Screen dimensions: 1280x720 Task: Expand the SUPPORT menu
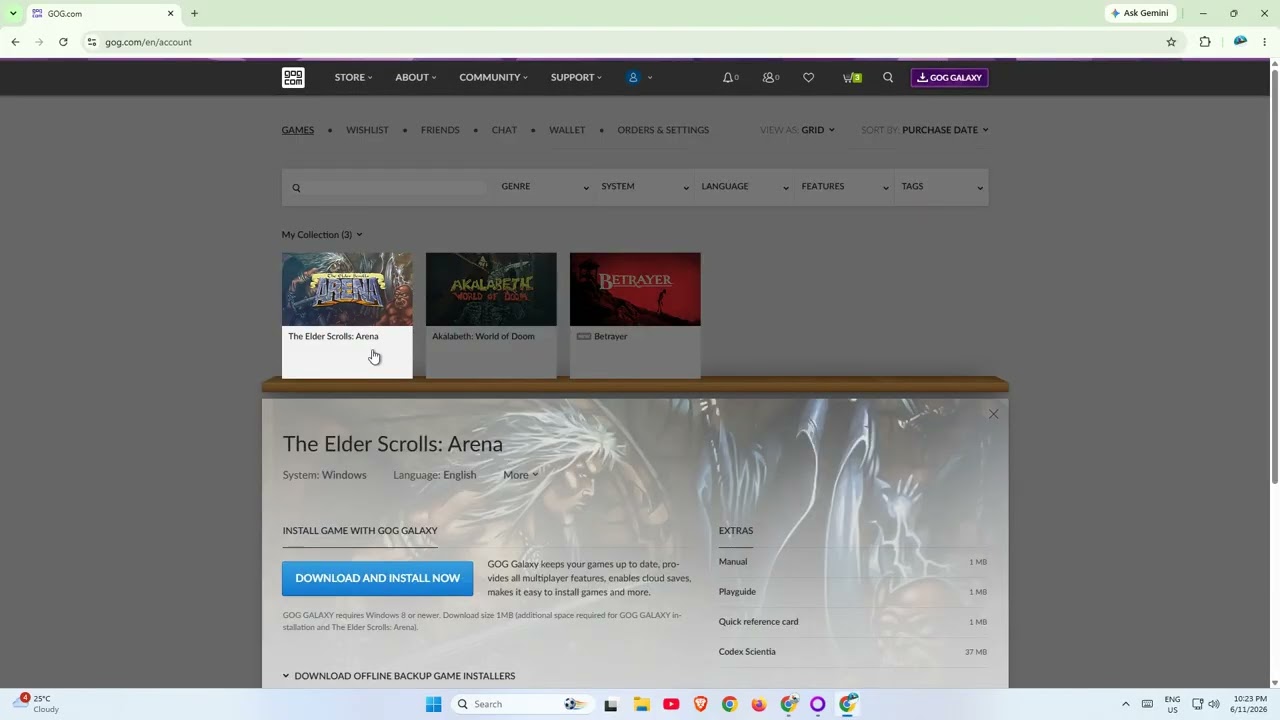click(576, 77)
